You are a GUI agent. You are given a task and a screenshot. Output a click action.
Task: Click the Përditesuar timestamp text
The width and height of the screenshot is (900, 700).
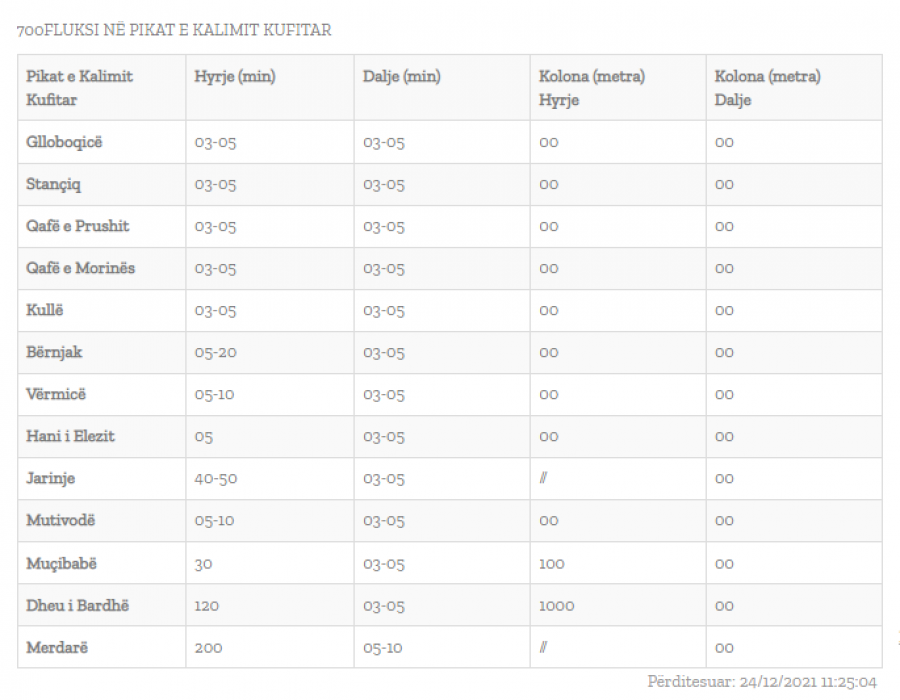pos(762,682)
